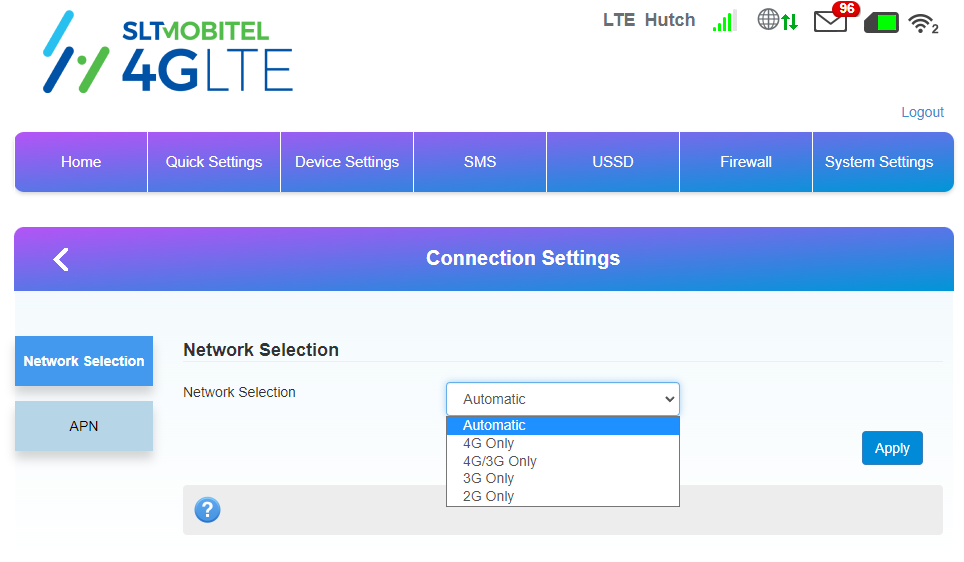The width and height of the screenshot is (964, 562).
Task: Choose the highlighted Automatic option
Action: pyautogui.click(x=563, y=425)
